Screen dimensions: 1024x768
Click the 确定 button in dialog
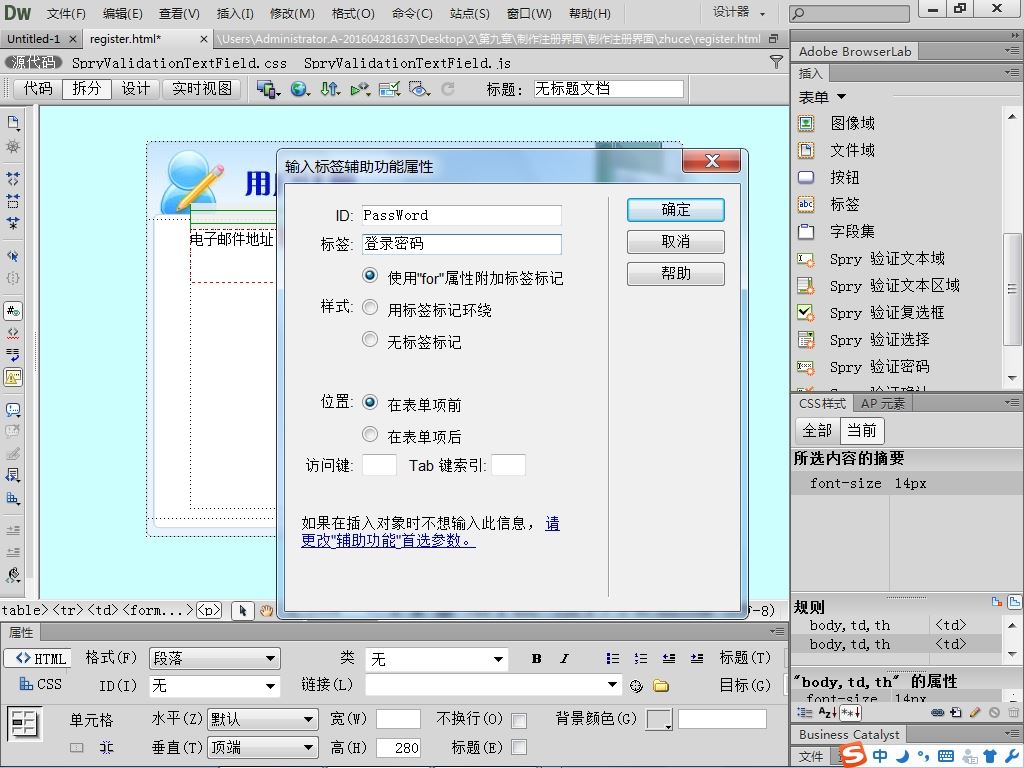(675, 210)
